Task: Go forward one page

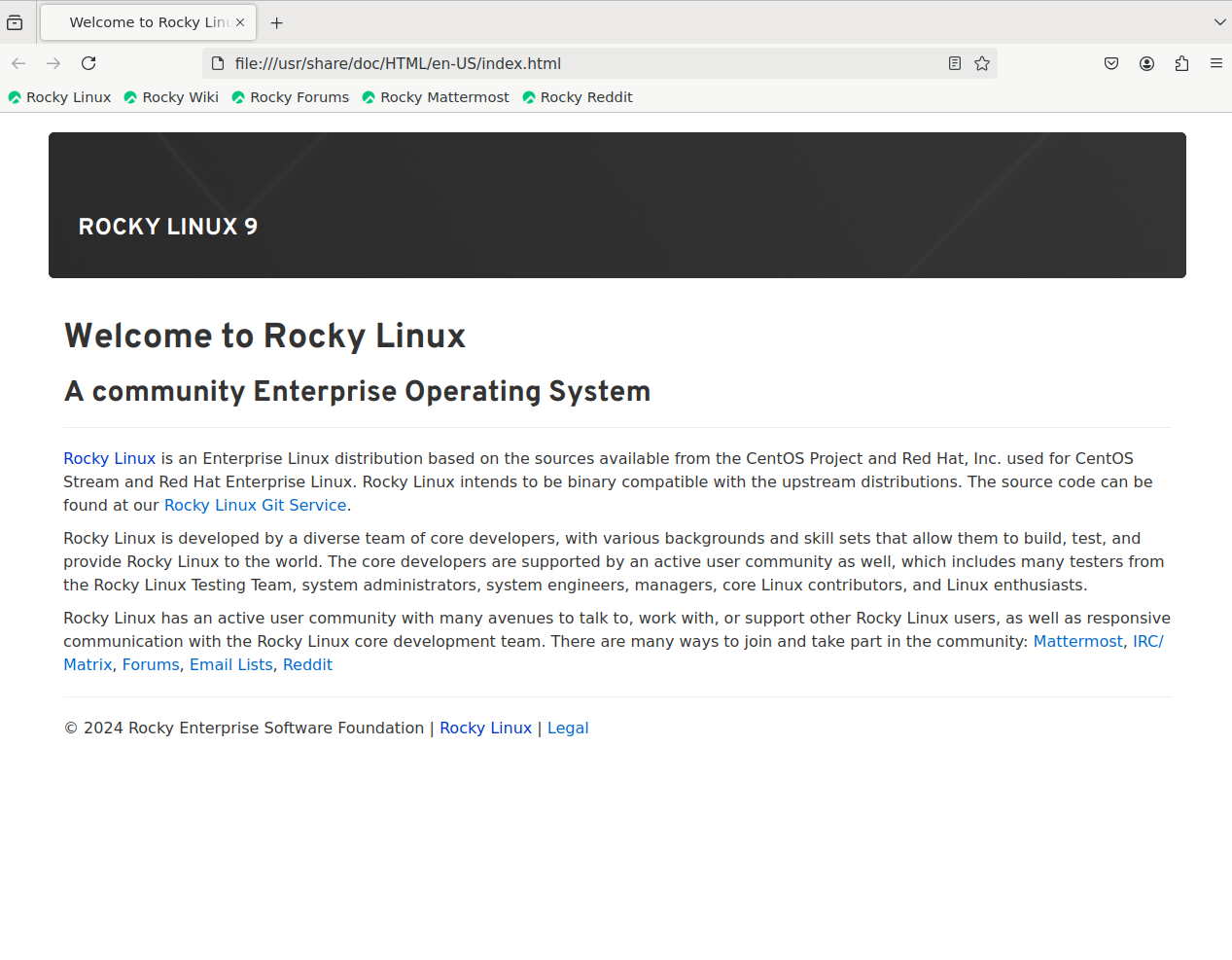Action: [x=53, y=63]
